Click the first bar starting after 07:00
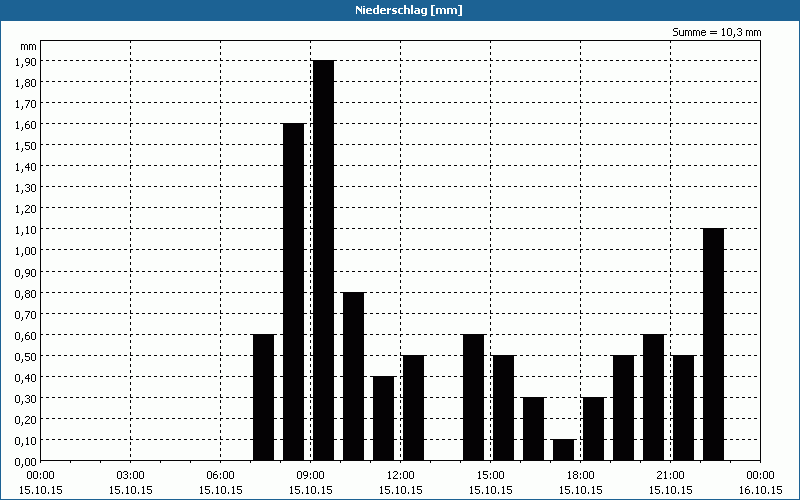 (263, 397)
